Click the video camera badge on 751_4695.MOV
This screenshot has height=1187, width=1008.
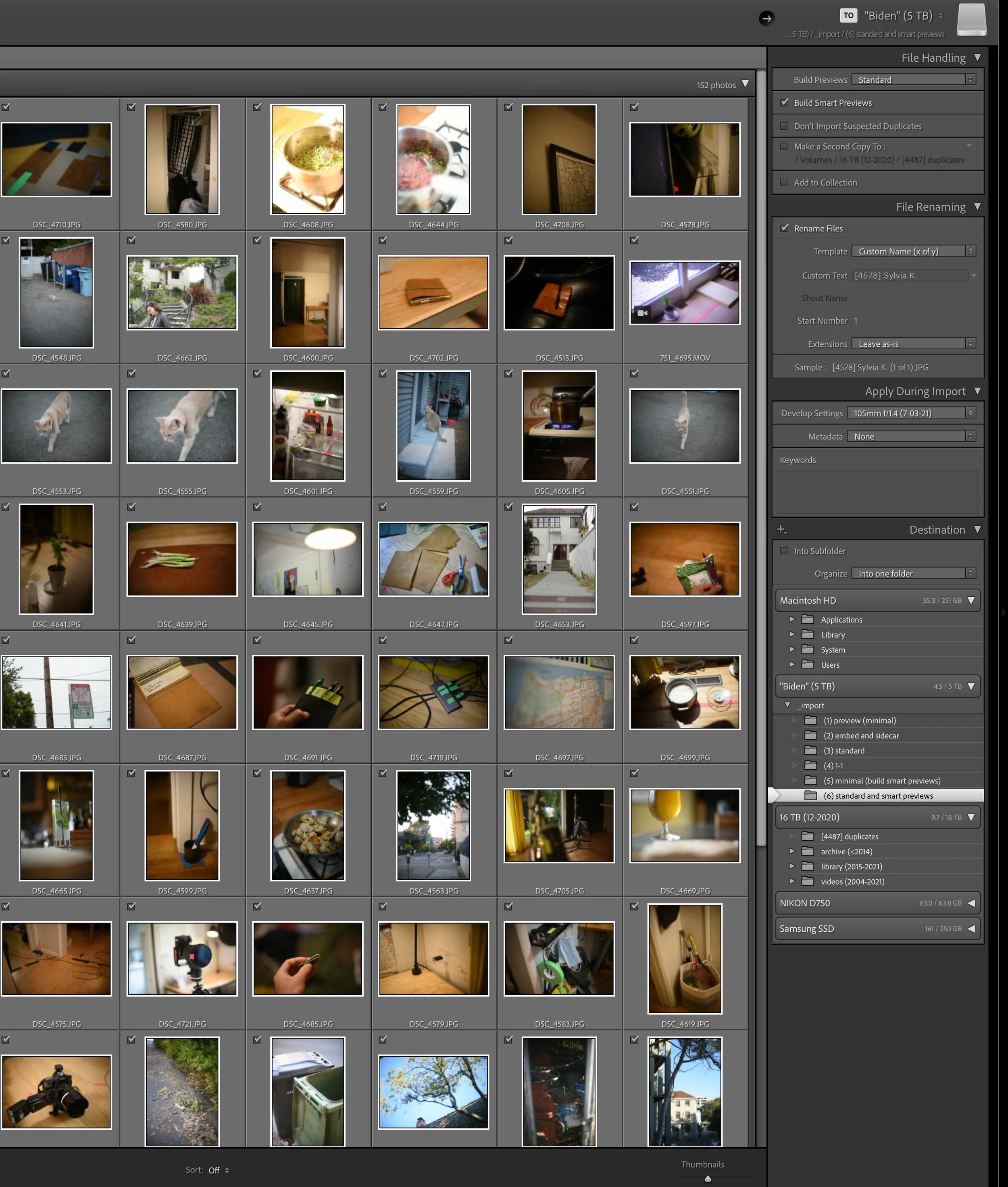pyautogui.click(x=642, y=312)
